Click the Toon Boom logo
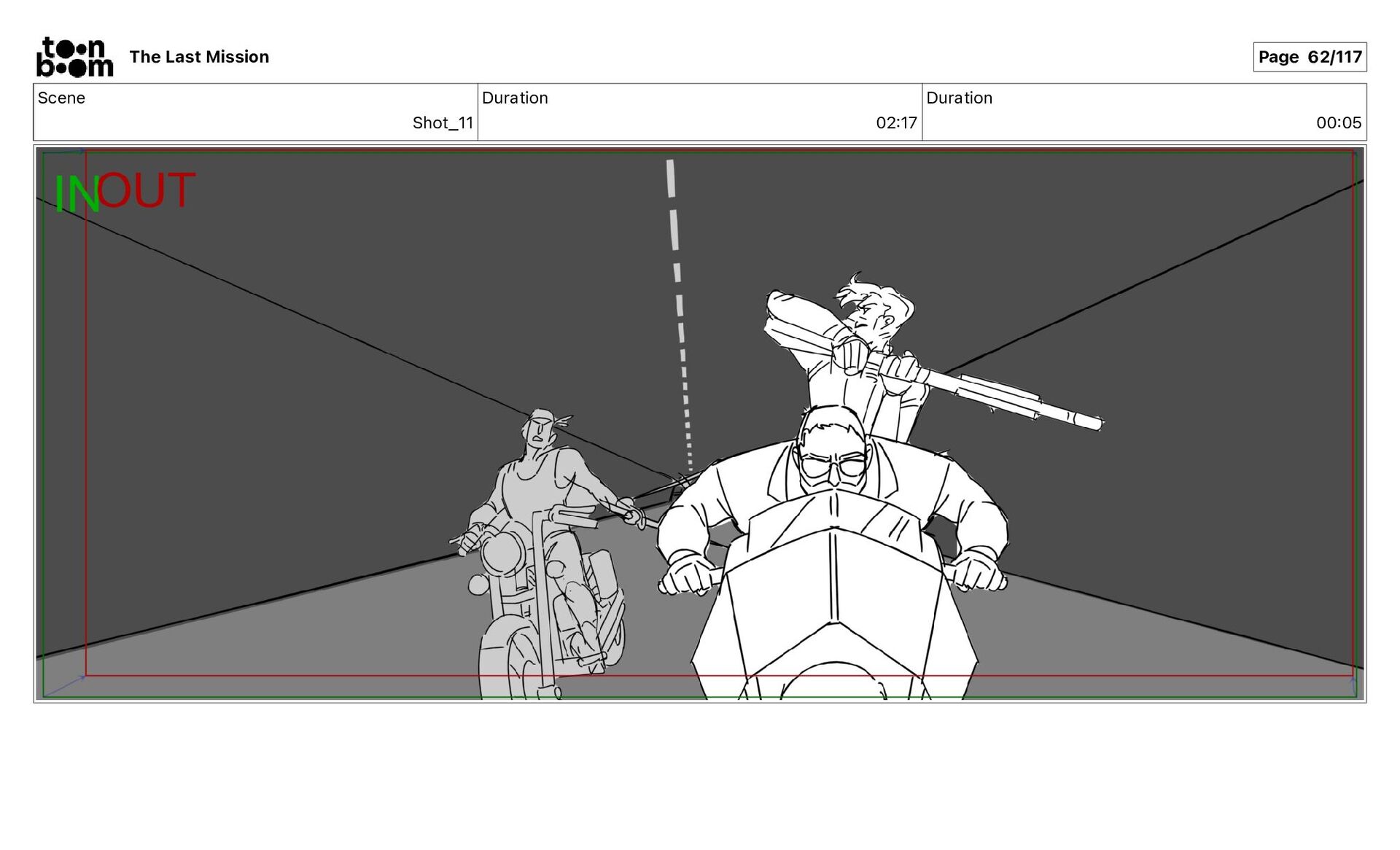The image size is (1400, 850). coord(75,57)
